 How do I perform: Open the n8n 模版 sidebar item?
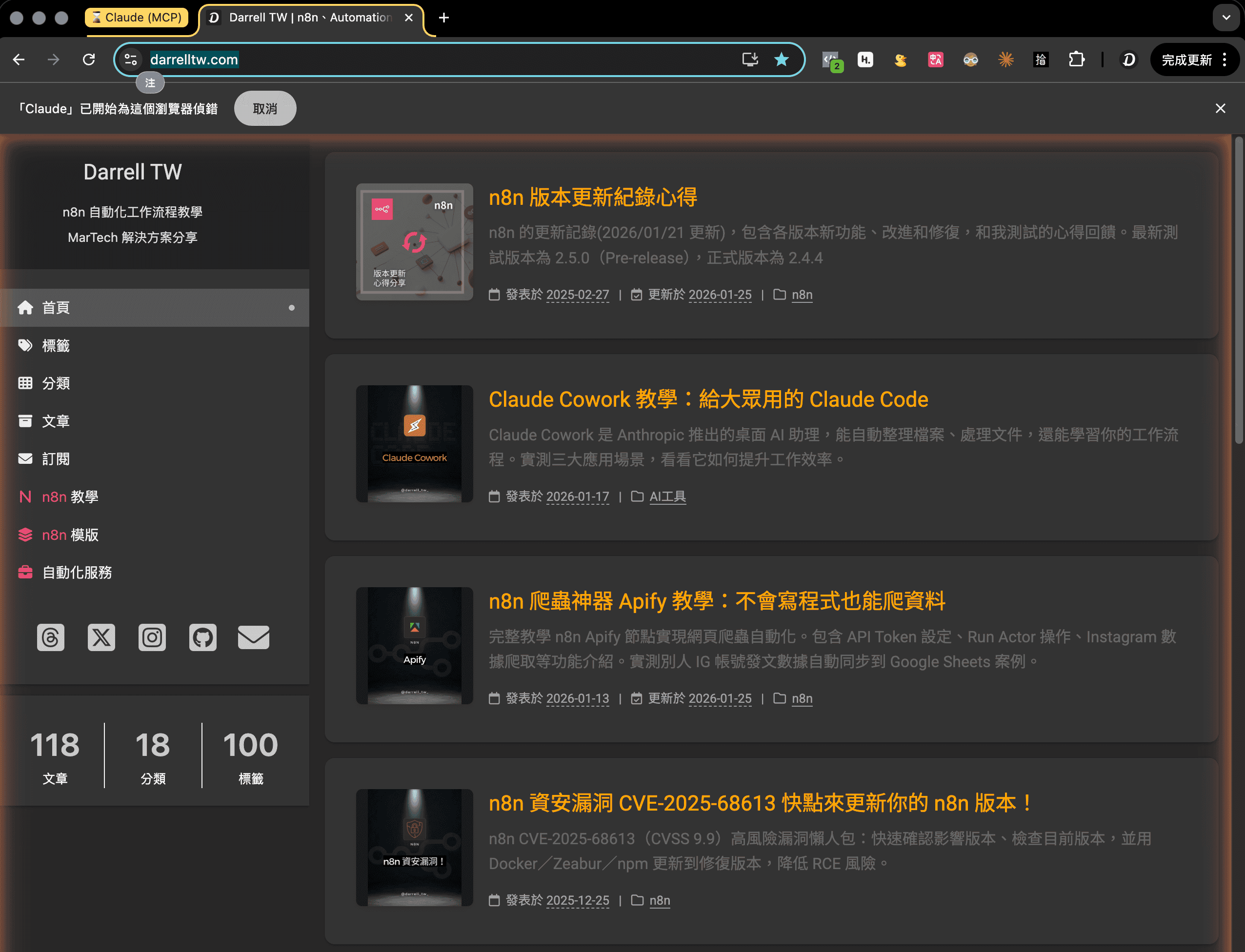click(x=69, y=535)
